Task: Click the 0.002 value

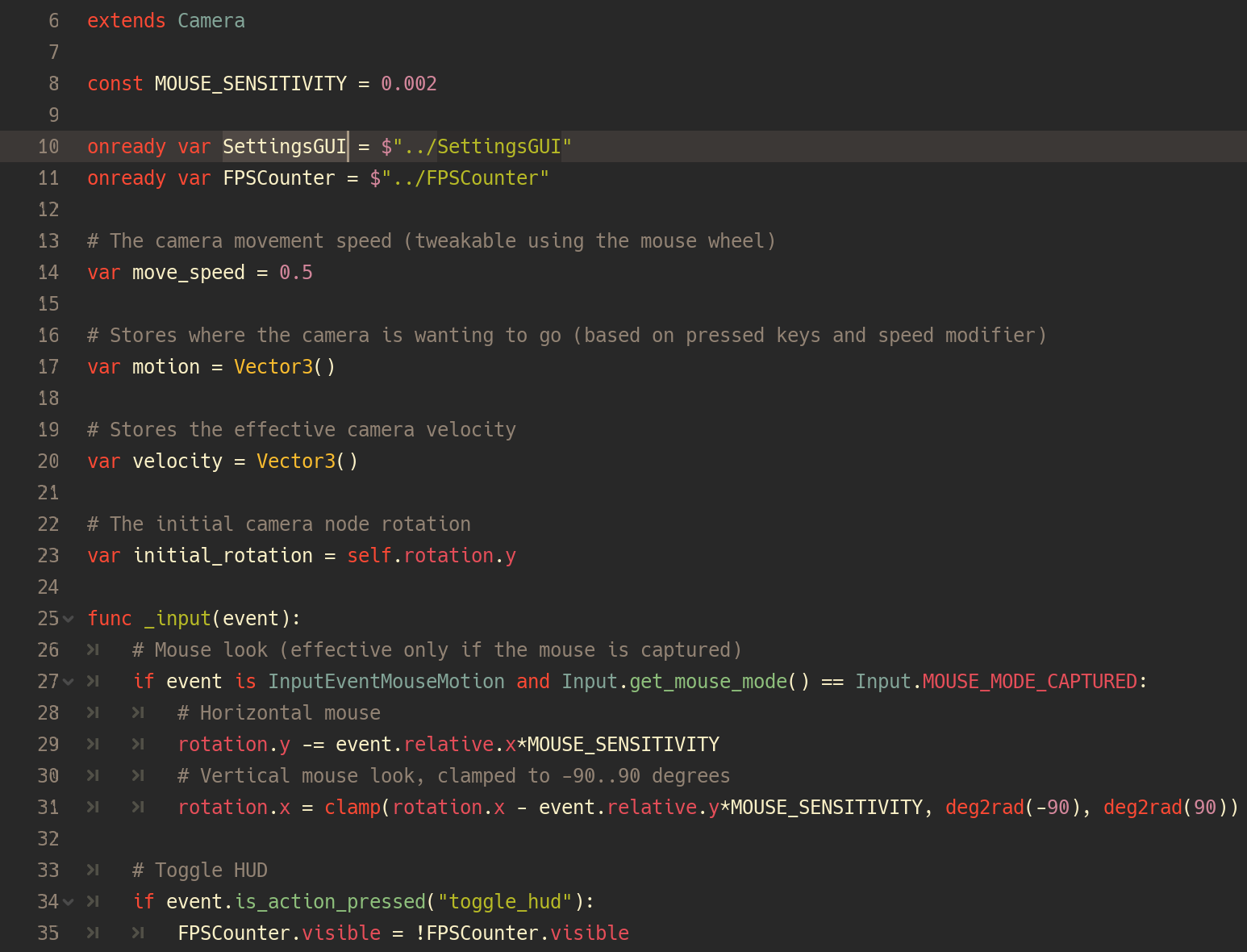Action: tap(409, 84)
